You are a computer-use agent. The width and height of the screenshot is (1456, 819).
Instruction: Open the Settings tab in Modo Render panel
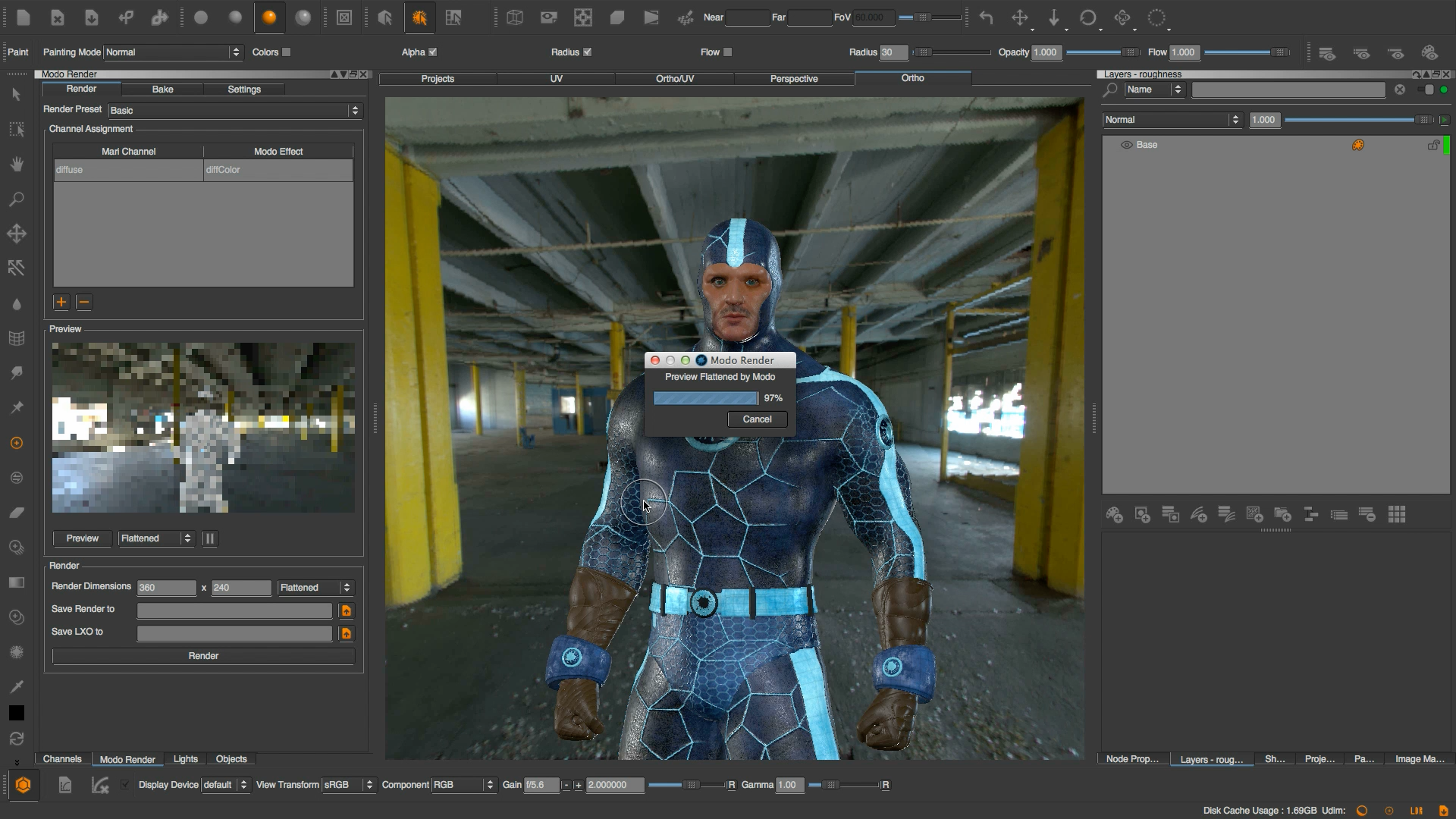[243, 89]
